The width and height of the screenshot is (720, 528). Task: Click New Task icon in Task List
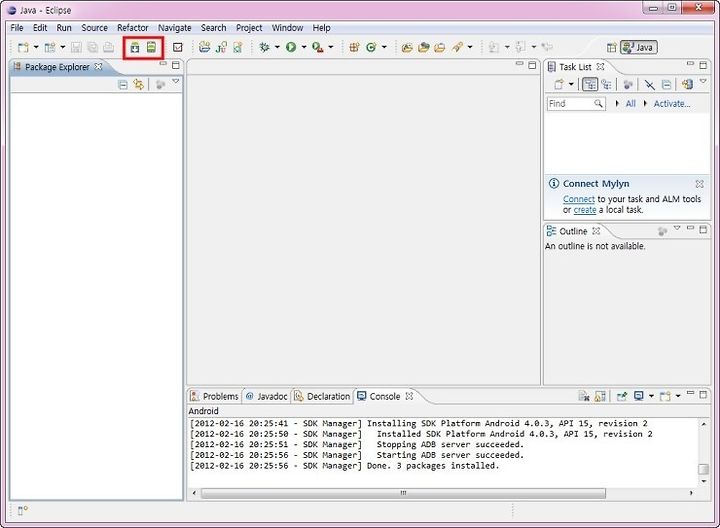[x=558, y=84]
